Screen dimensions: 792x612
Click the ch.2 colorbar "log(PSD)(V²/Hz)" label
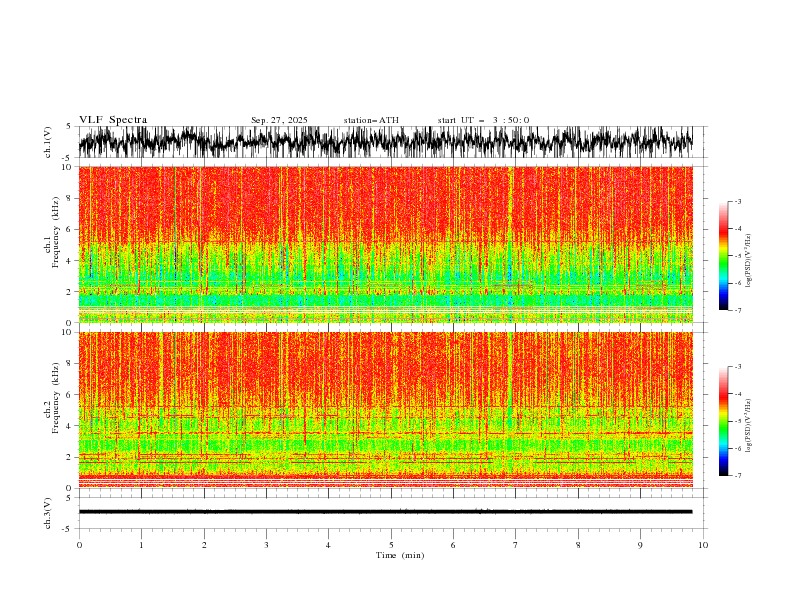point(748,426)
